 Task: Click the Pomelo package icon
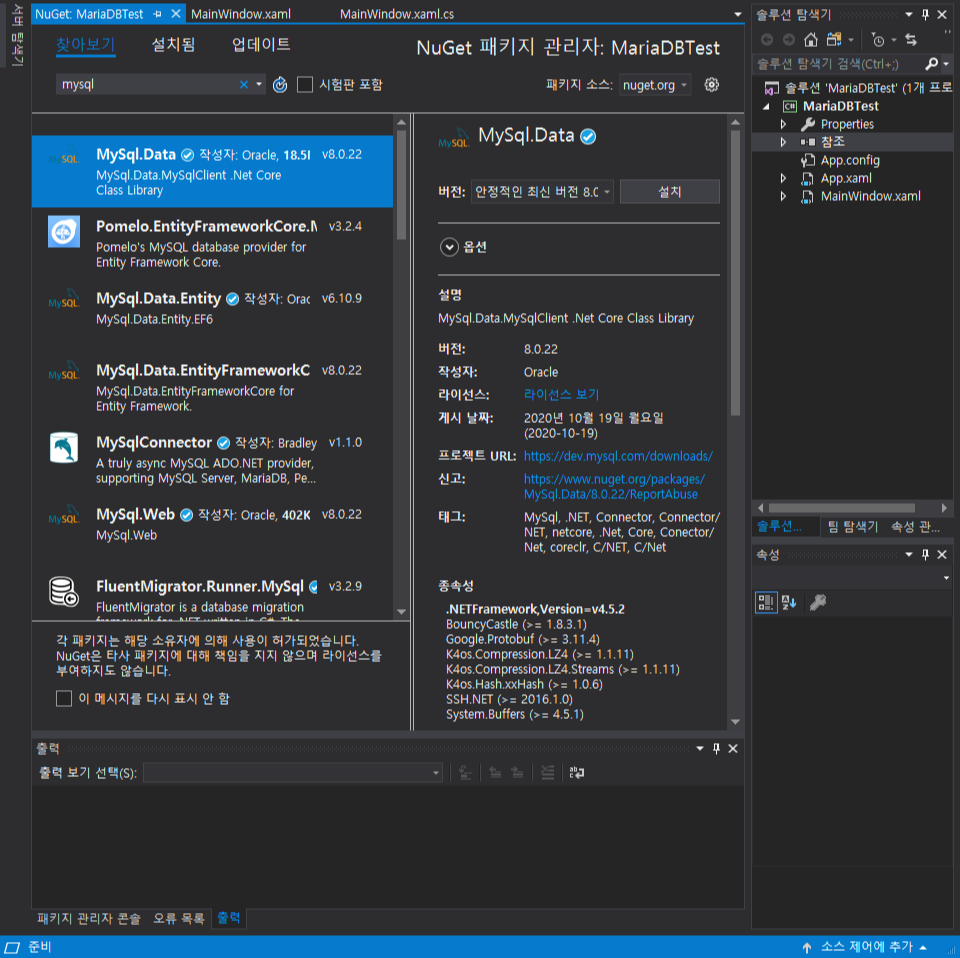pyautogui.click(x=64, y=231)
